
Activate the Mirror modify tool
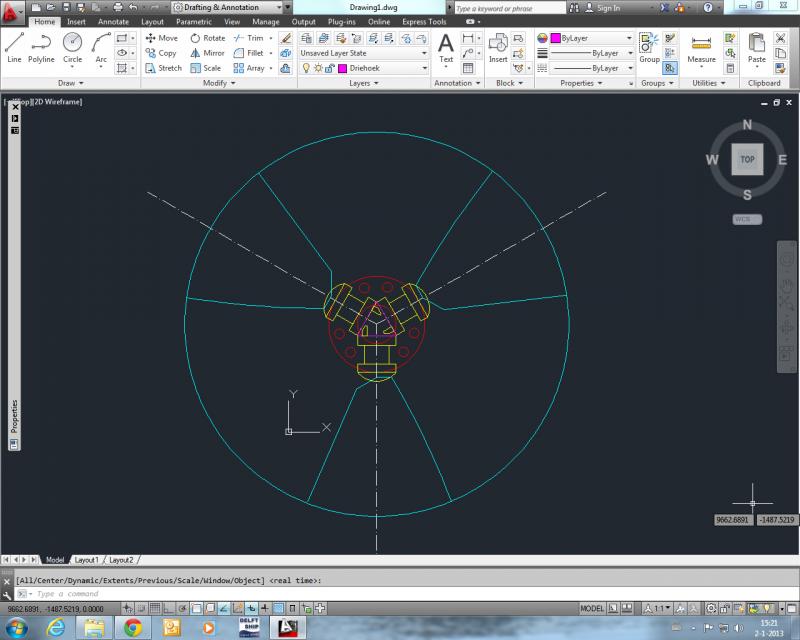207,53
